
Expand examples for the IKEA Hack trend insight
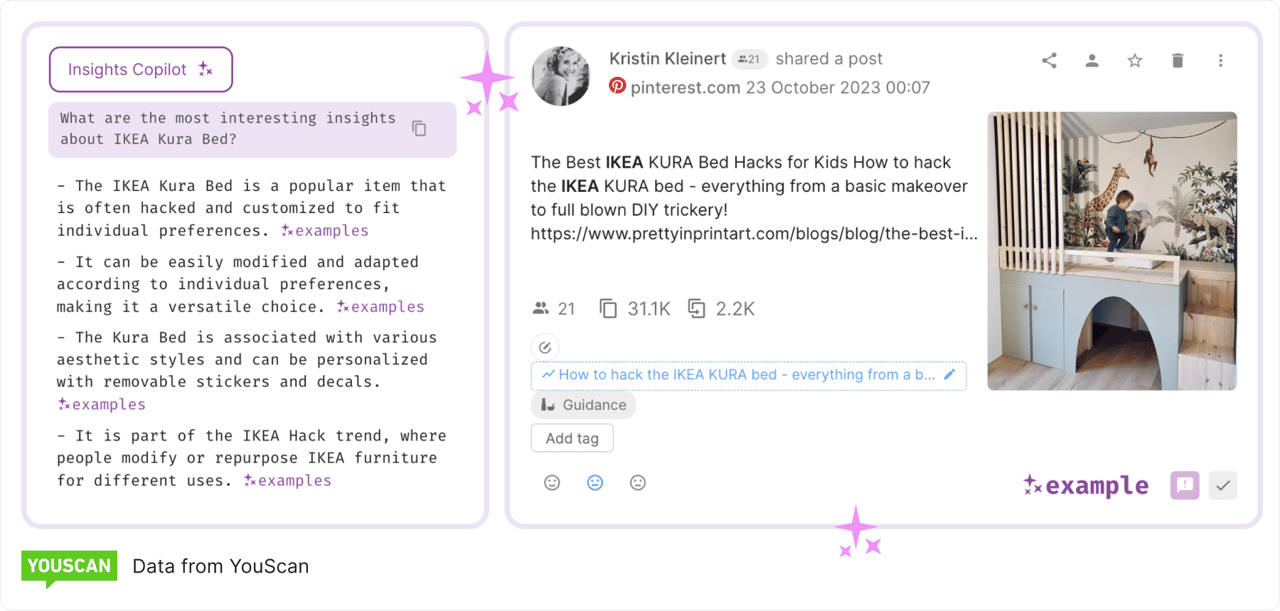[x=287, y=480]
